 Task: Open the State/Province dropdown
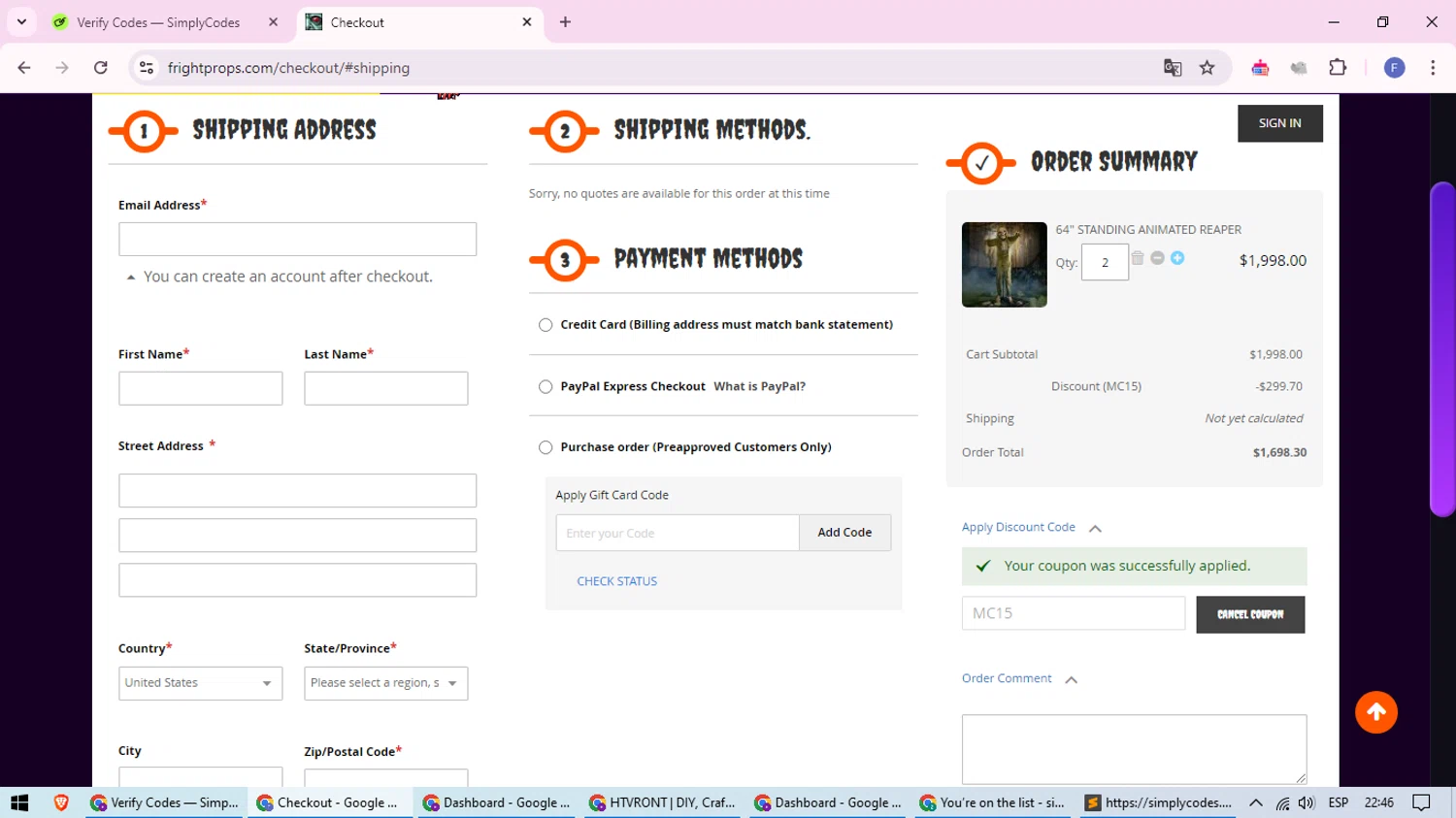pyautogui.click(x=386, y=683)
